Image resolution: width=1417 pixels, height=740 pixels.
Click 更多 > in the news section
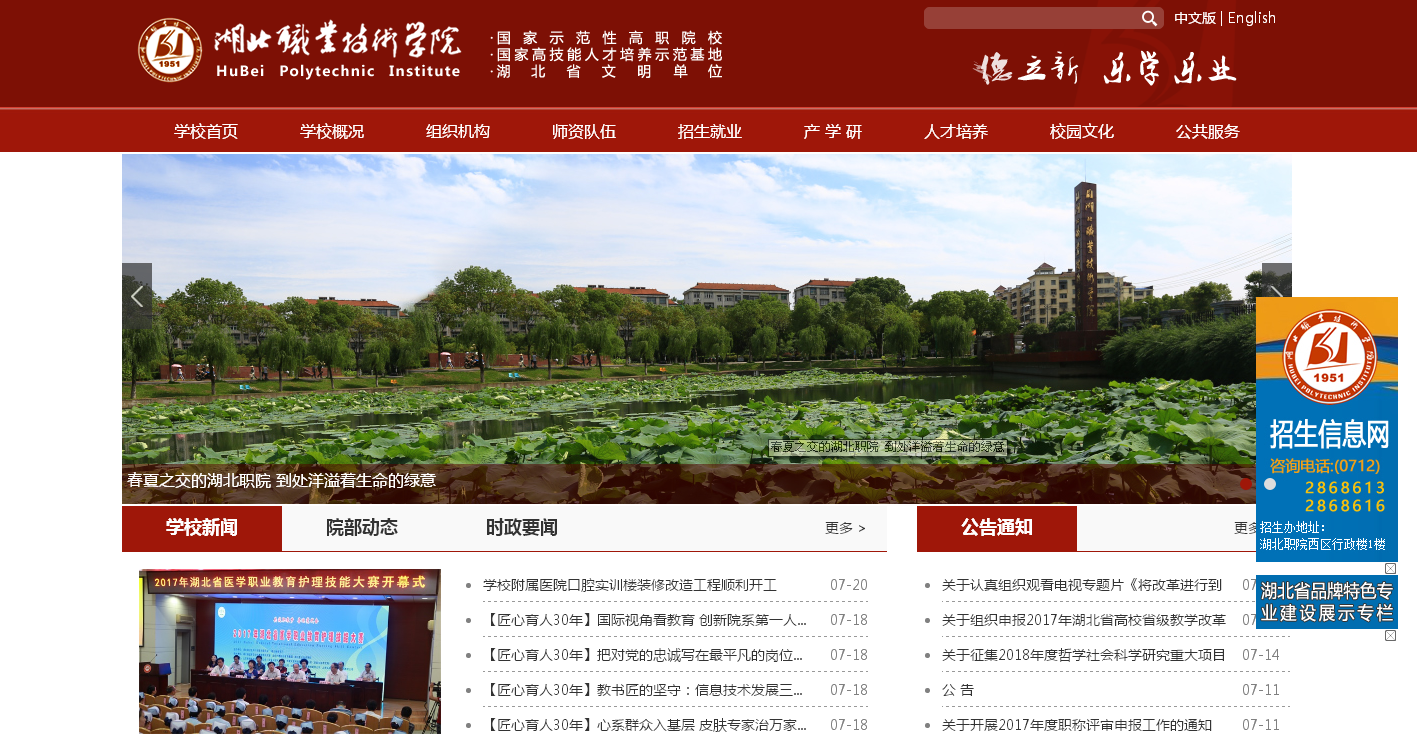(x=845, y=528)
